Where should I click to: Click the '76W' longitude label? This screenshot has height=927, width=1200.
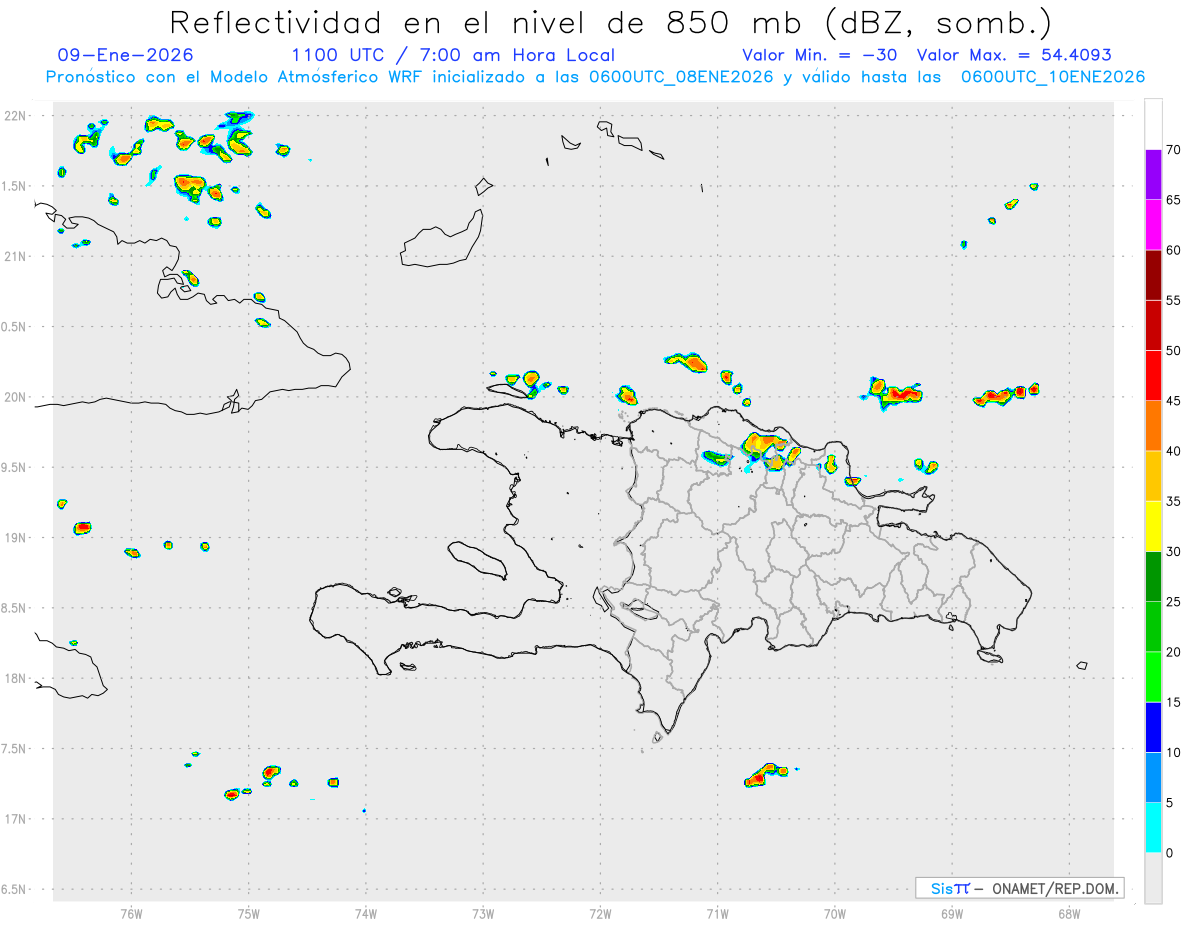(131, 913)
